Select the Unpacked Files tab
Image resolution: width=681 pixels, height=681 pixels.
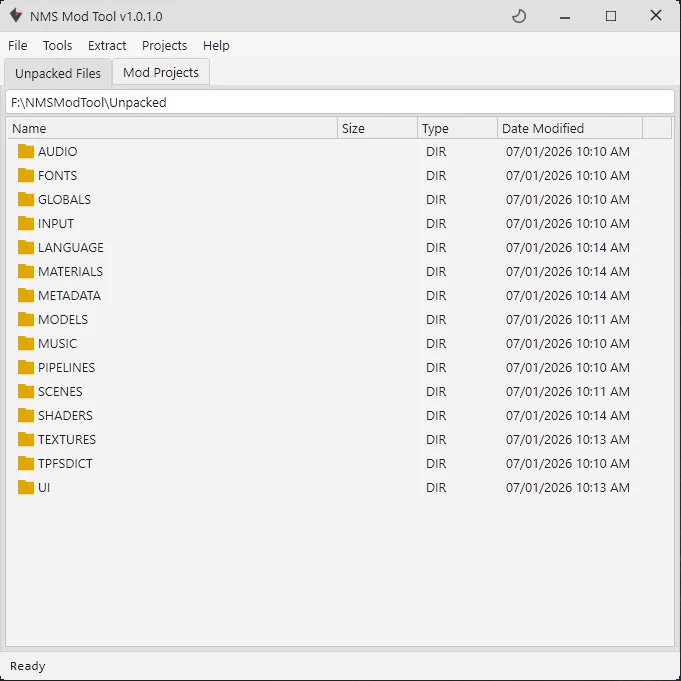coord(58,73)
